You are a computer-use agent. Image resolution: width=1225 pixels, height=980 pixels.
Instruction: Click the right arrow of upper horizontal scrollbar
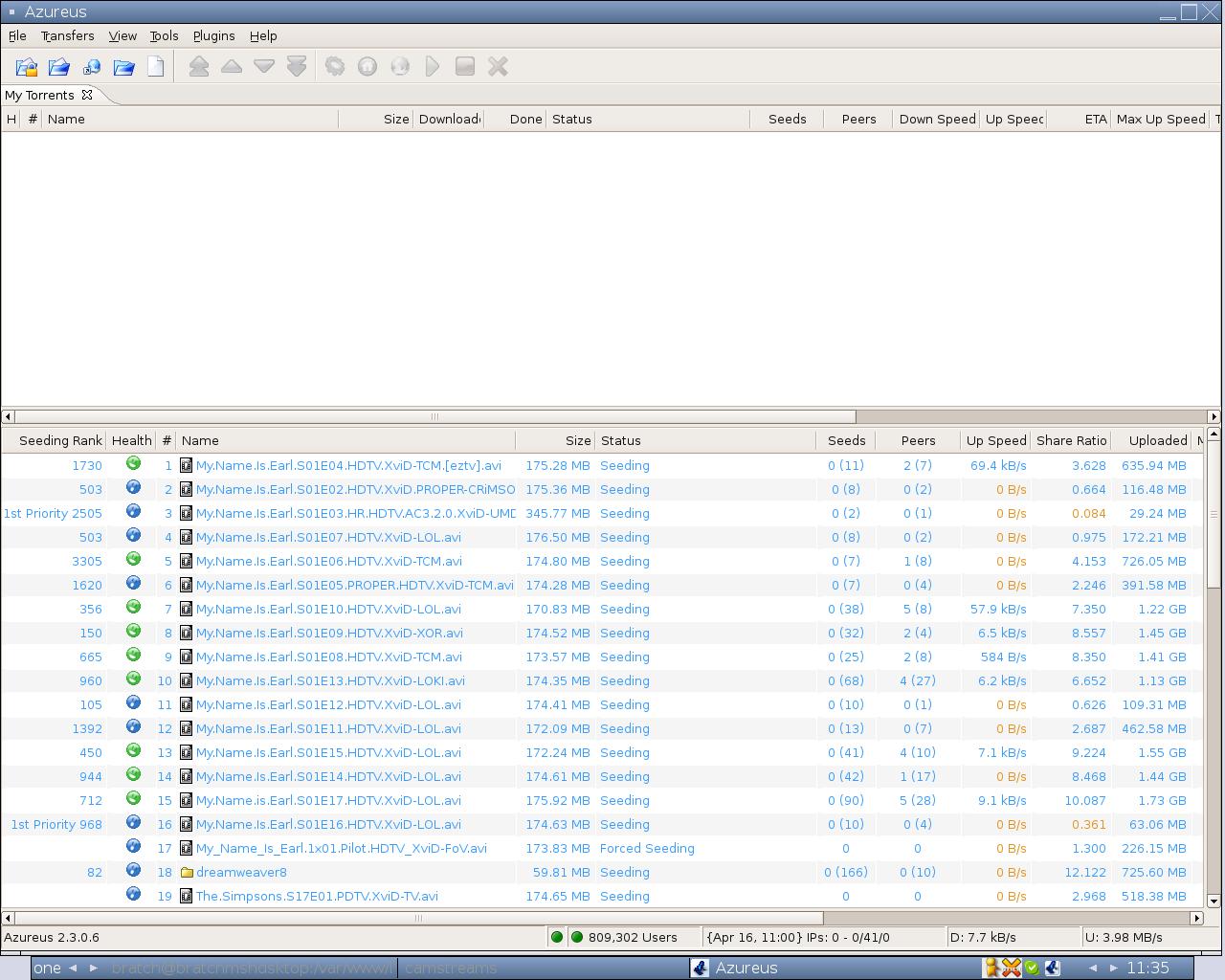point(1214,416)
